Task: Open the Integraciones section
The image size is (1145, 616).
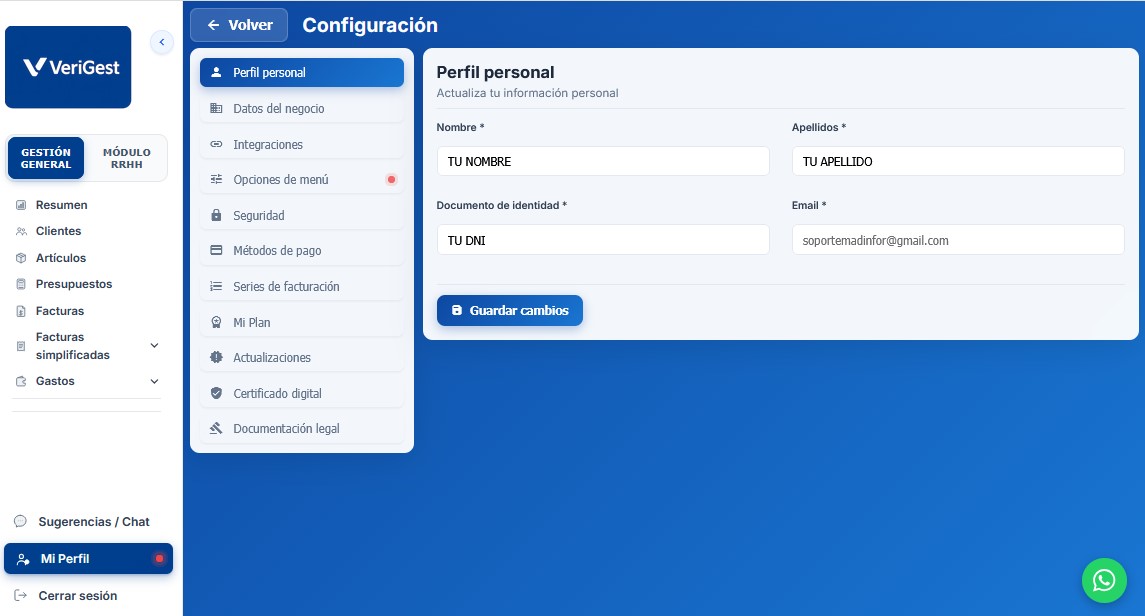Action: (302, 144)
